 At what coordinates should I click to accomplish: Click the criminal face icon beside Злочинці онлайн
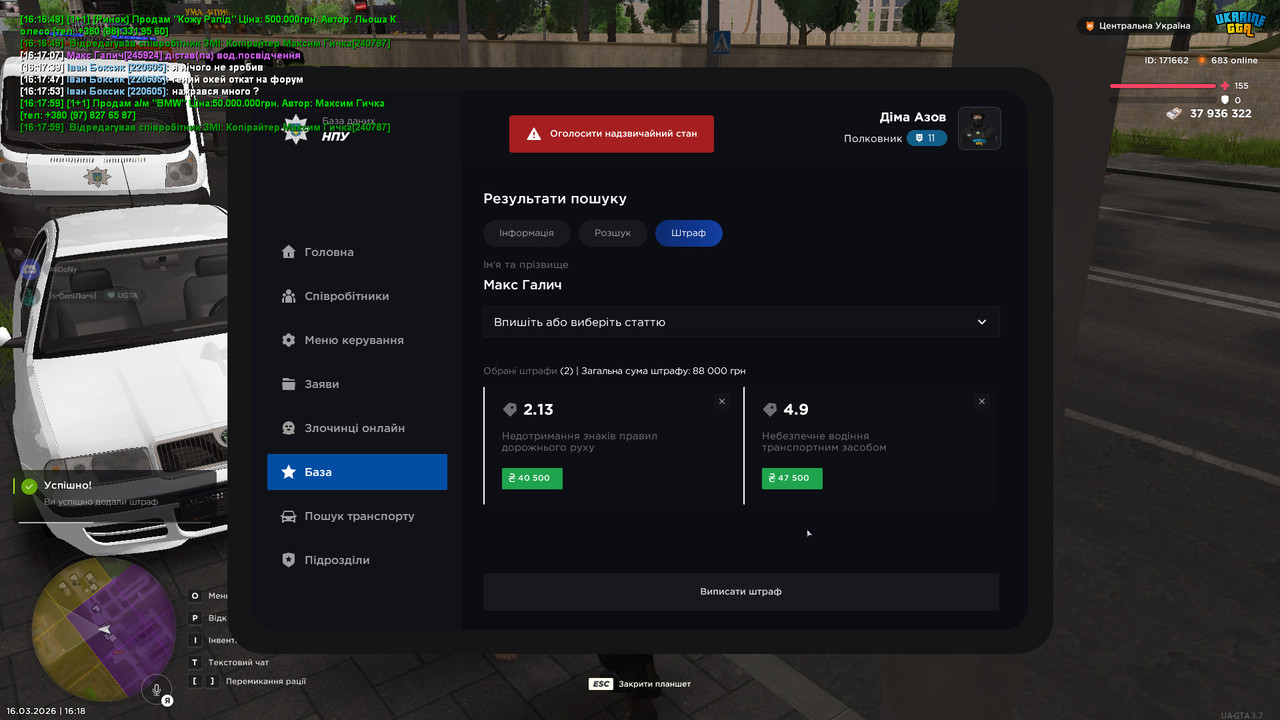pyautogui.click(x=289, y=428)
